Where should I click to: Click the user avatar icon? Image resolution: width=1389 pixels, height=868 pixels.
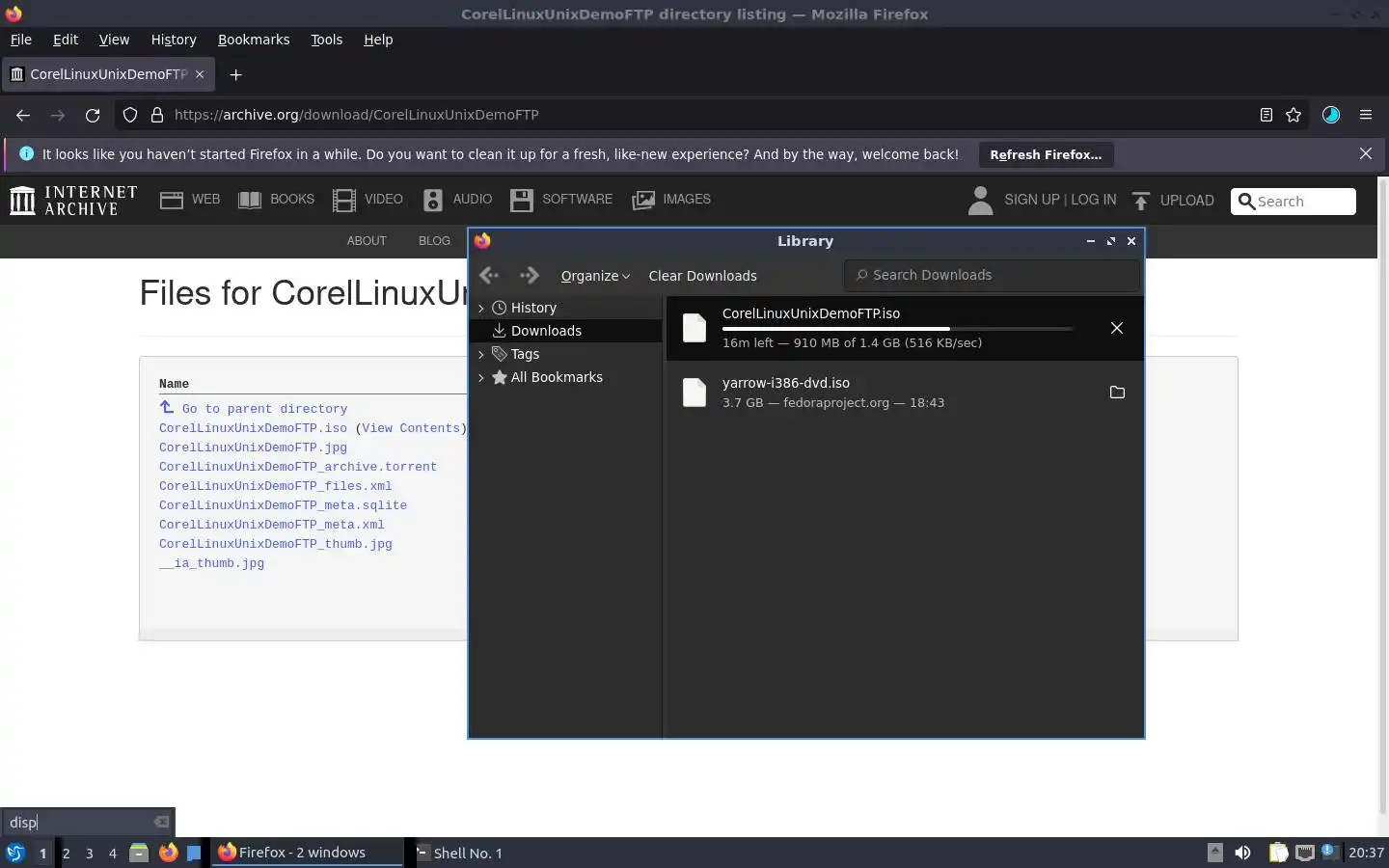click(x=980, y=200)
